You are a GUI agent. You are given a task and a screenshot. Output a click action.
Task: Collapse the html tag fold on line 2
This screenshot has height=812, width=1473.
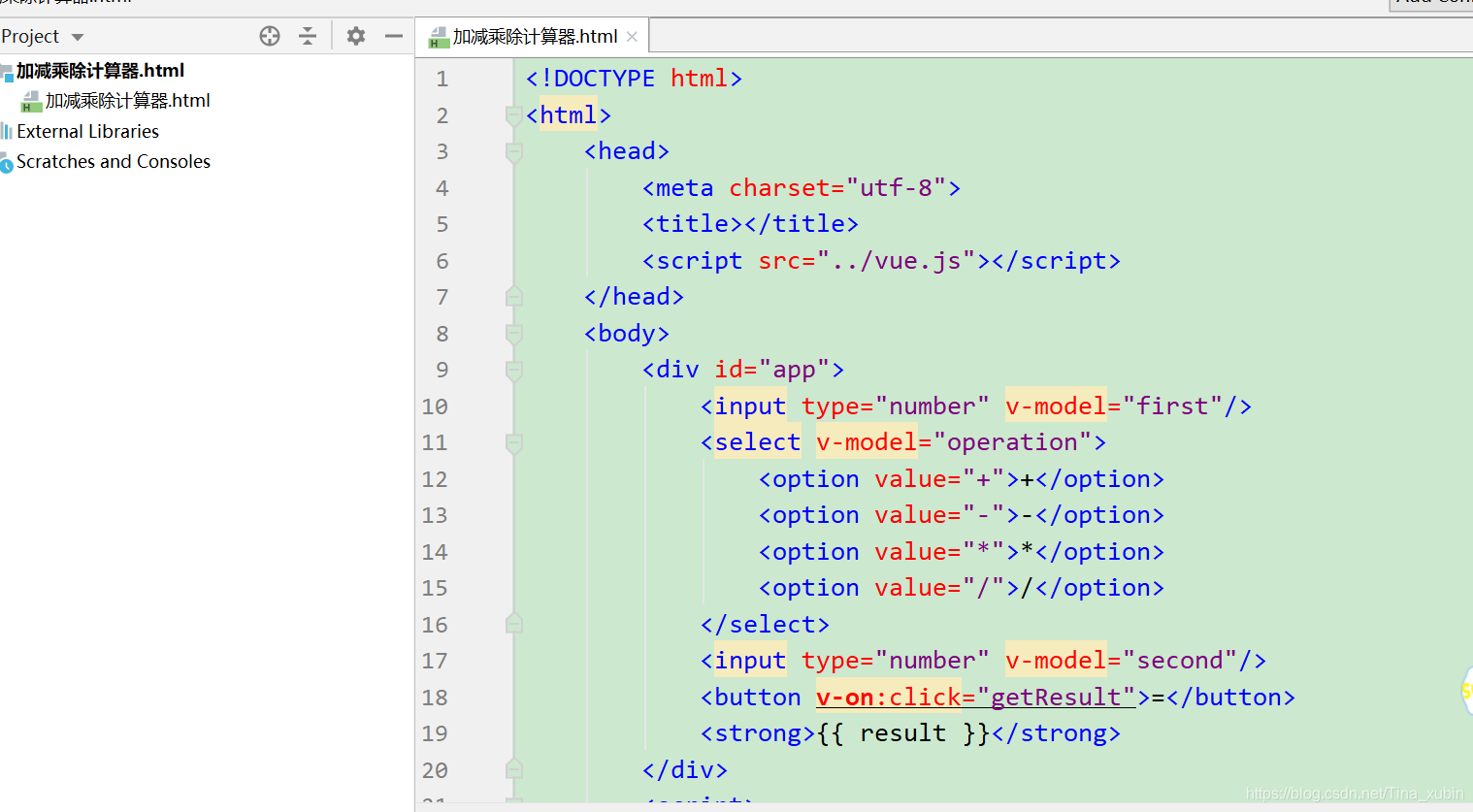coord(514,115)
